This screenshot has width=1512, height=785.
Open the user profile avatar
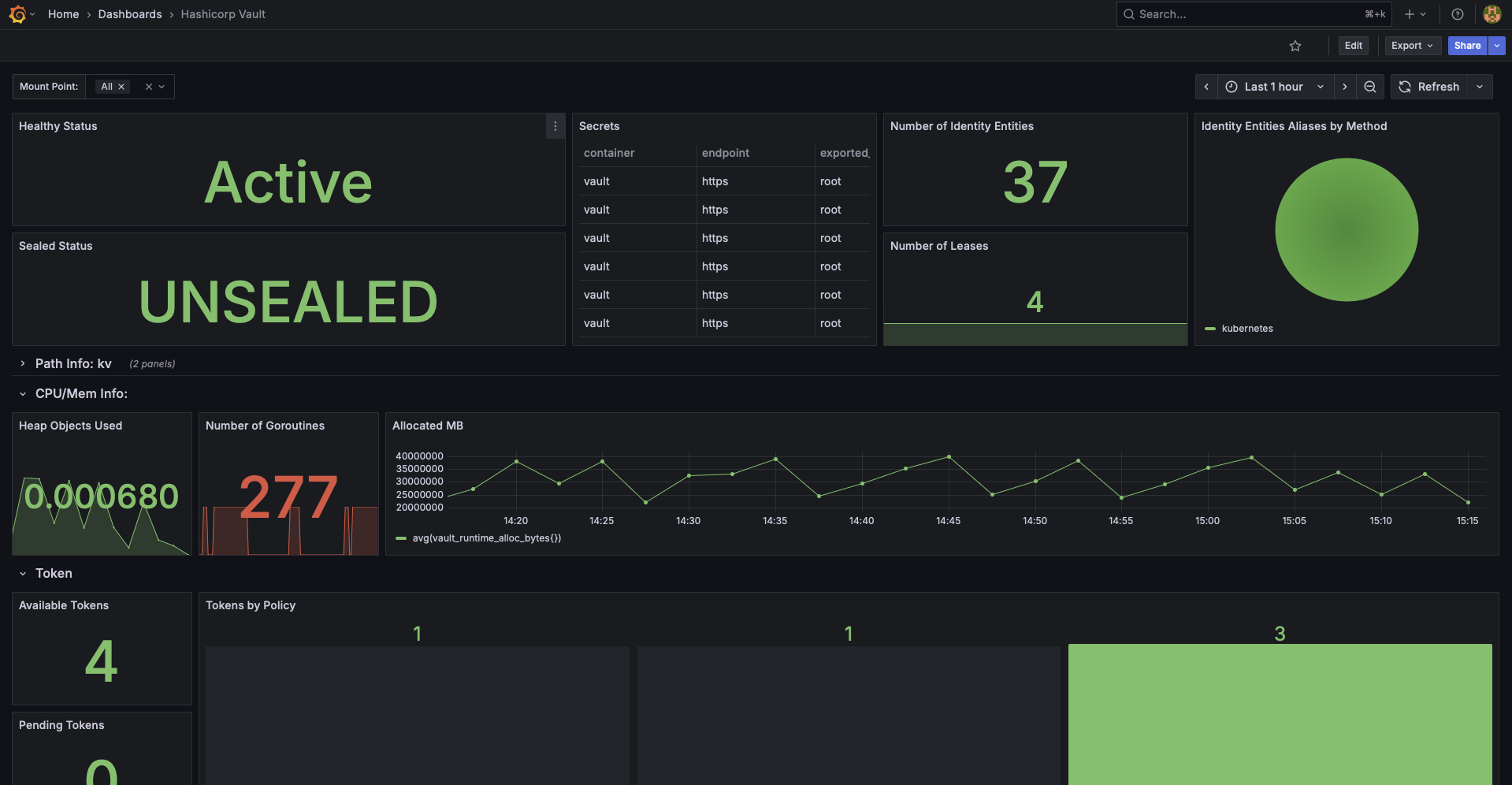(1492, 14)
